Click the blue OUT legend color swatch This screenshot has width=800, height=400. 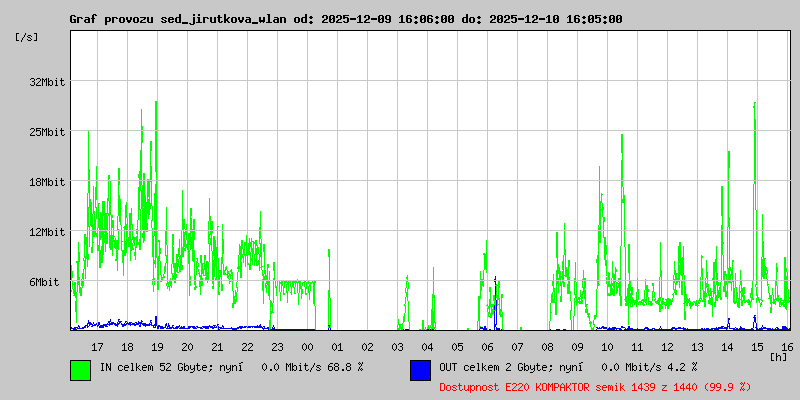[x=420, y=370]
